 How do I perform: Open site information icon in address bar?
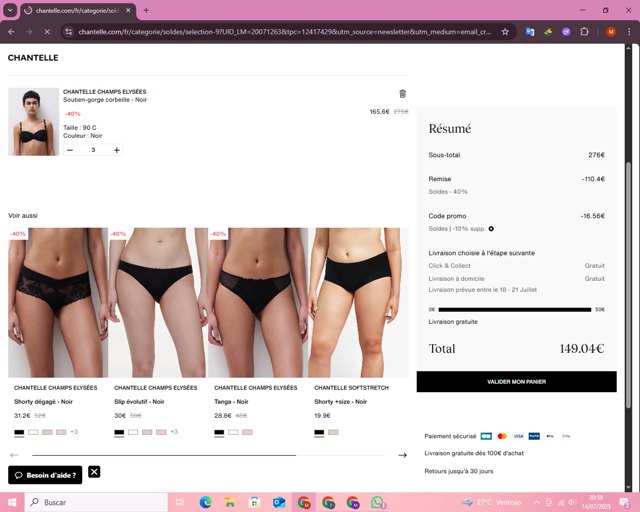click(x=69, y=31)
